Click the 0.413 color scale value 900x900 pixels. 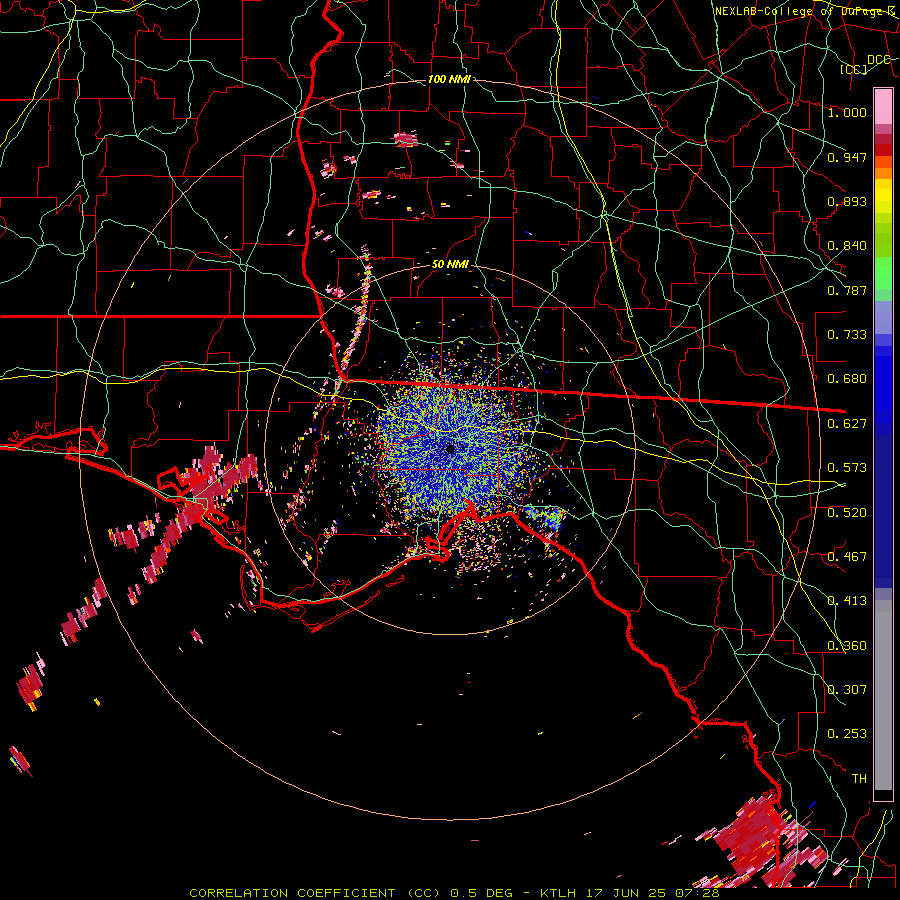(847, 601)
